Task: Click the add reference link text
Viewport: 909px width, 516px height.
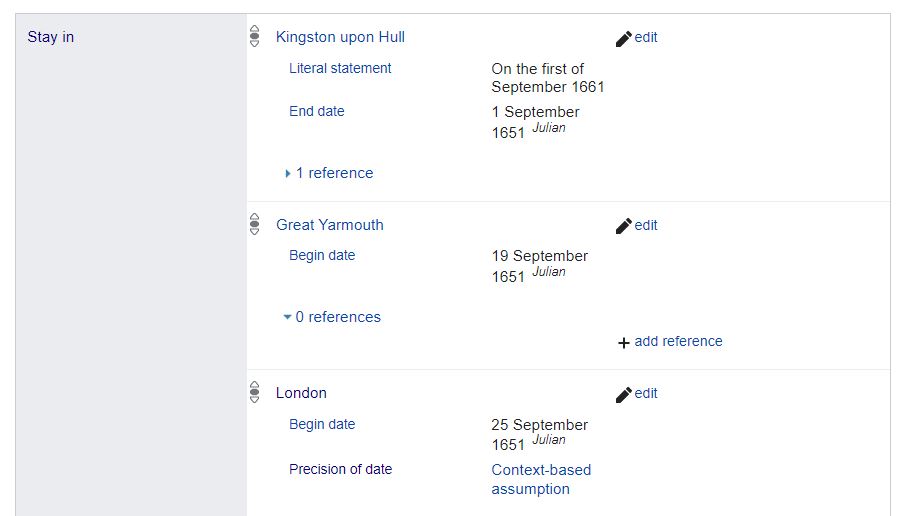Action: point(678,341)
